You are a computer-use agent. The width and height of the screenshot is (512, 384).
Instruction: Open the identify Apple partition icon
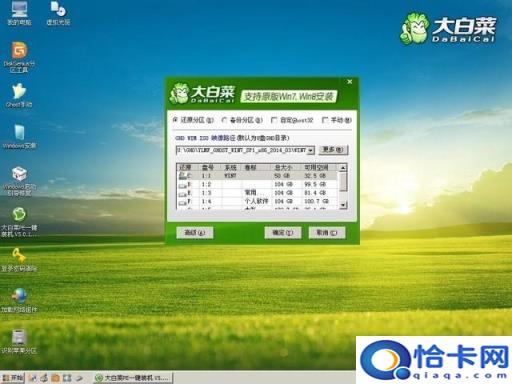pos(19,341)
